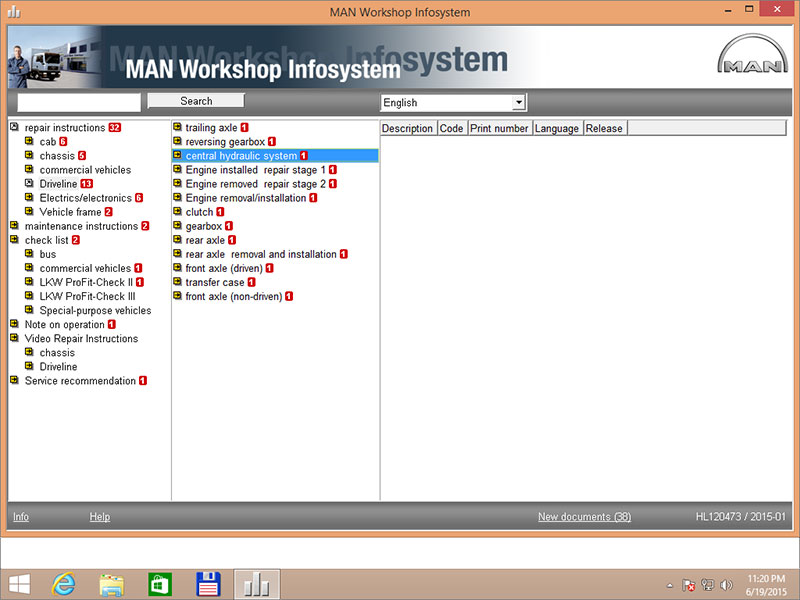This screenshot has width=800, height=600.
Task: Click the arrow icon beside bus
Action: (30, 254)
